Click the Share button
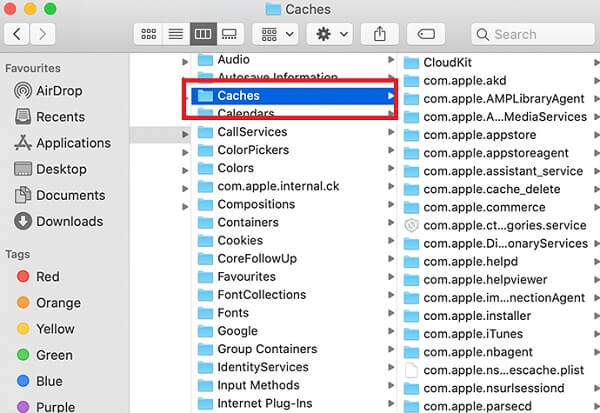The height and width of the screenshot is (413, 600). pyautogui.click(x=380, y=34)
